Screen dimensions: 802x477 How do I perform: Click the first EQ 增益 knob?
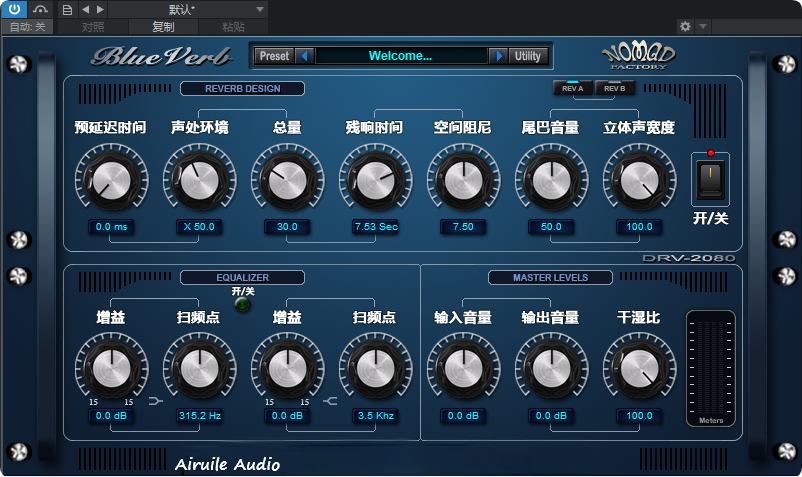112,369
